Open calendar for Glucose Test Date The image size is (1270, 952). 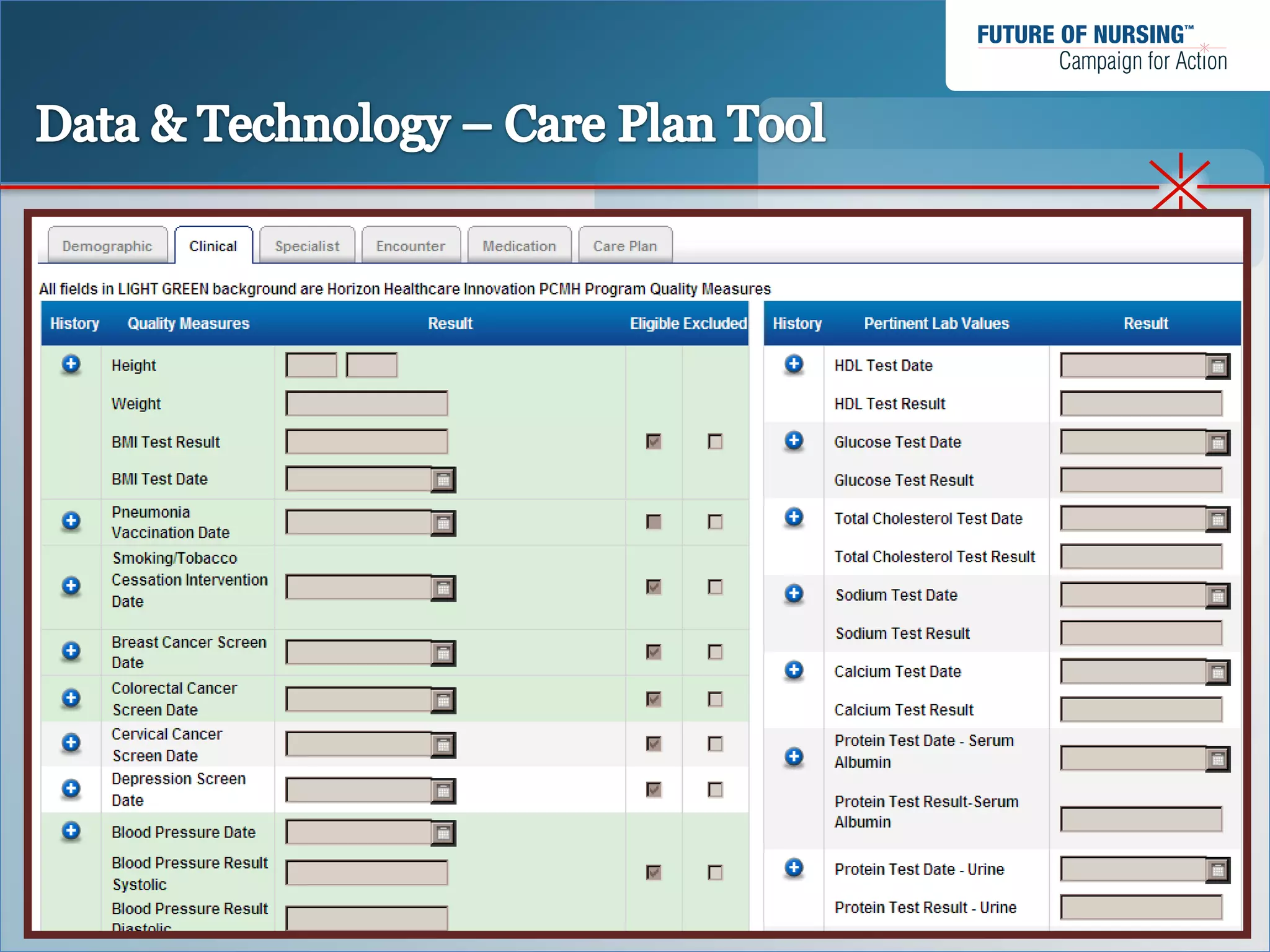point(1217,443)
